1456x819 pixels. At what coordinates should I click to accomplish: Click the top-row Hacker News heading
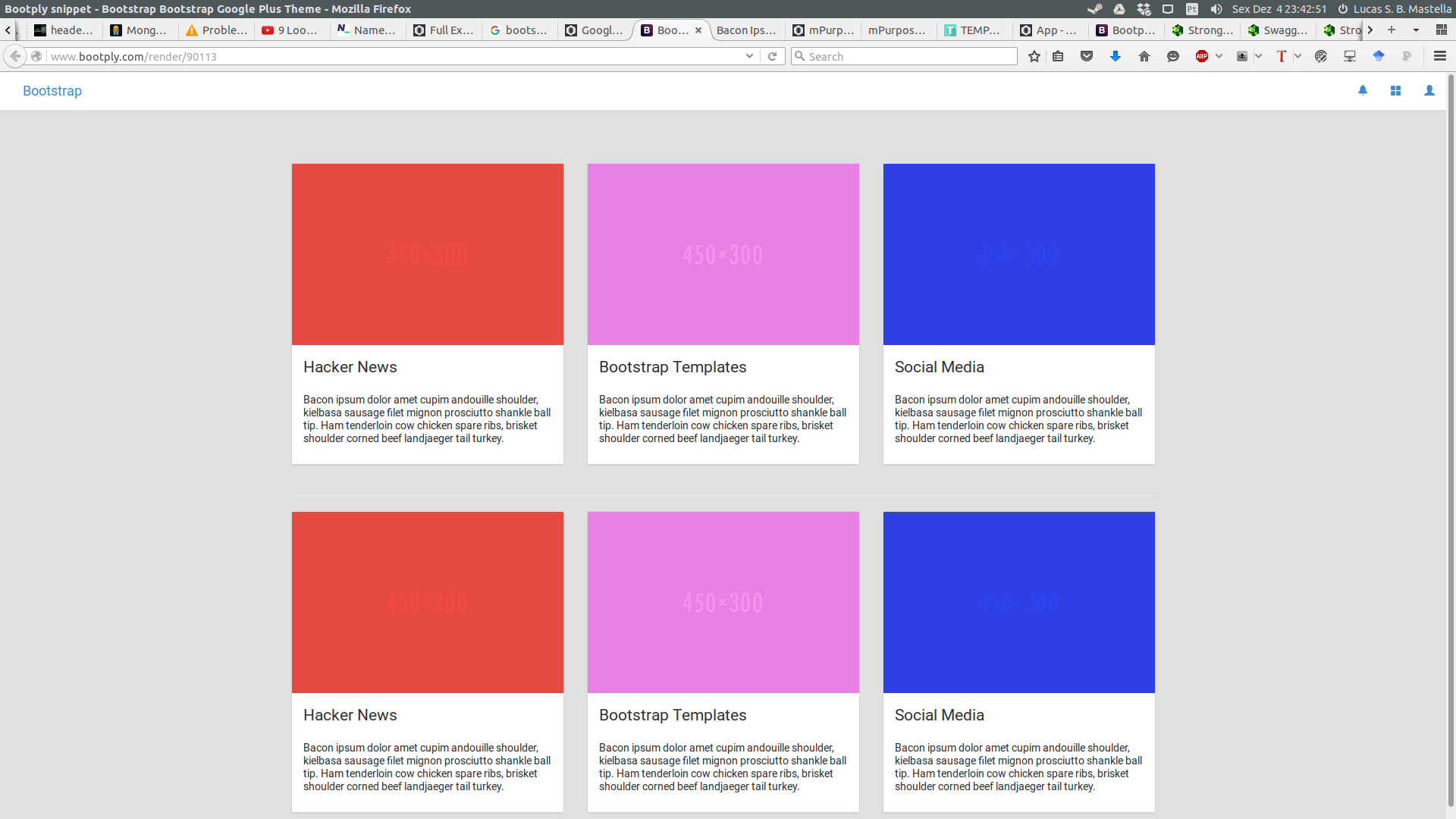[350, 367]
